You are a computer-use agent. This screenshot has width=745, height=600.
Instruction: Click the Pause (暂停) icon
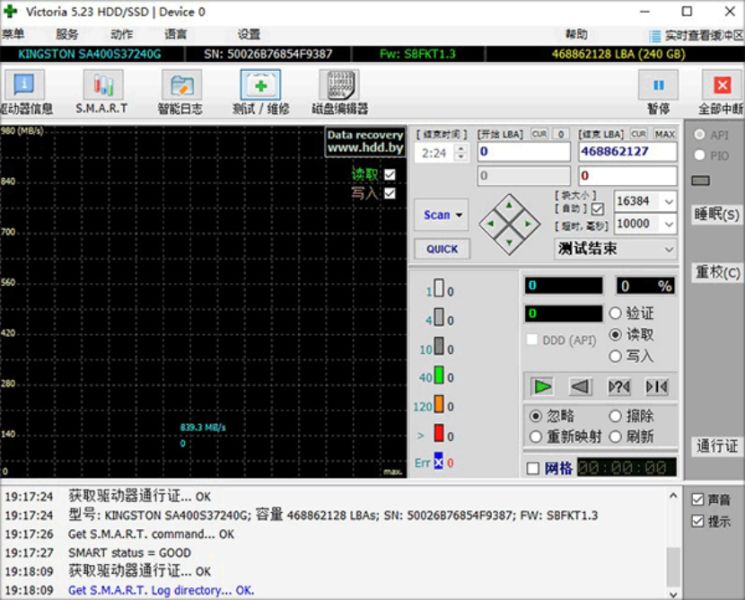(658, 86)
